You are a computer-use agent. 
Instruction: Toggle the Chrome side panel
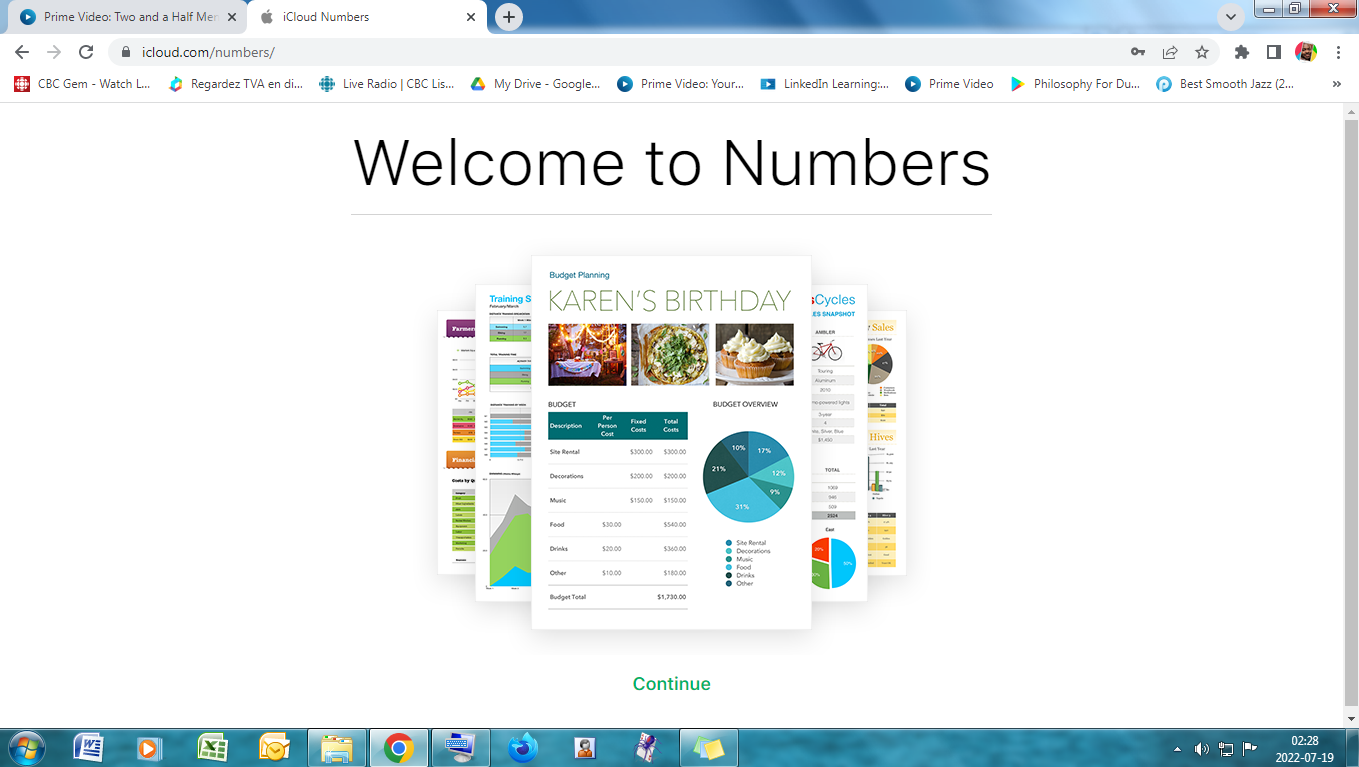[x=1274, y=52]
